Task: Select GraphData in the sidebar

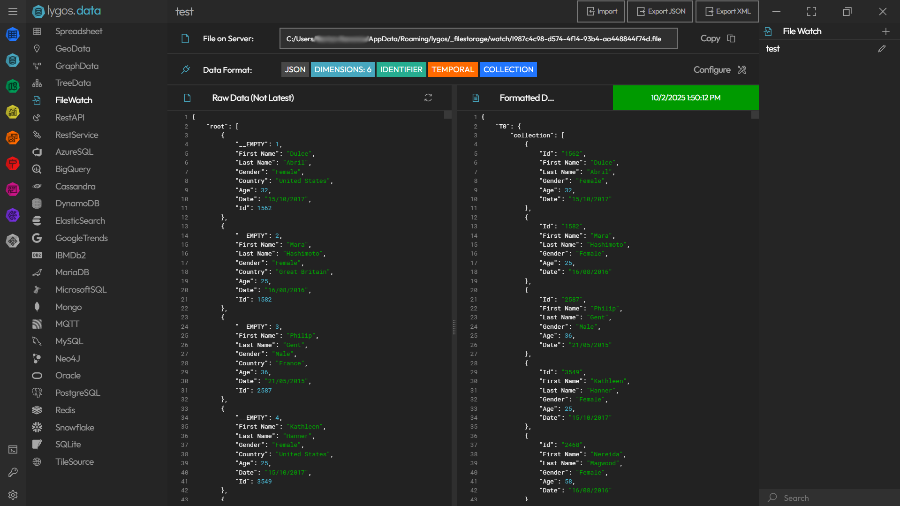Action: 76,65
